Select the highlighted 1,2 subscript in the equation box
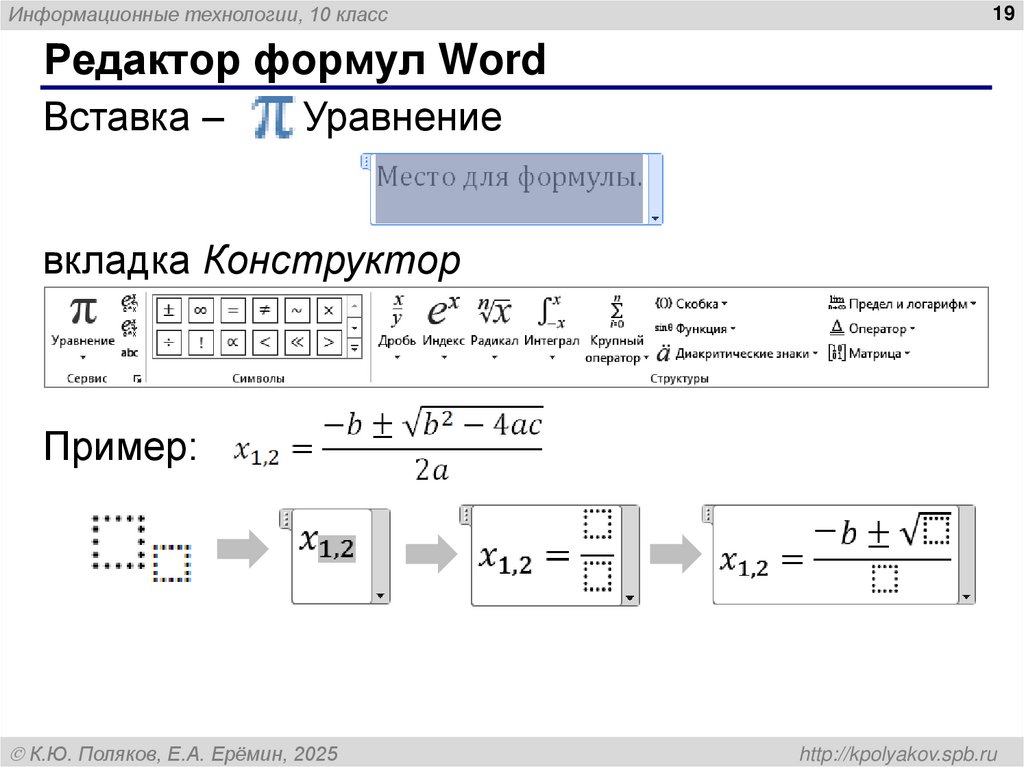Screen dimensions: 1024x767 [337, 548]
